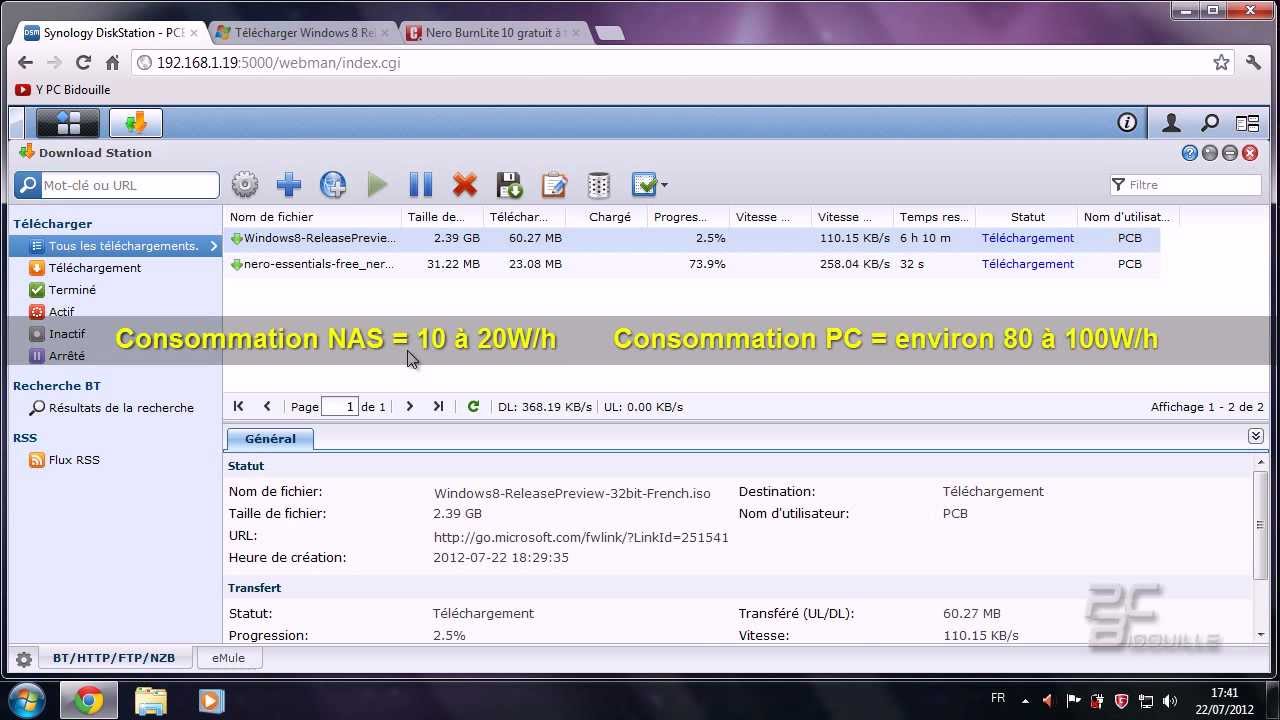Bookmark this page with star icon
The width and height of the screenshot is (1280, 720).
pyautogui.click(x=1221, y=62)
